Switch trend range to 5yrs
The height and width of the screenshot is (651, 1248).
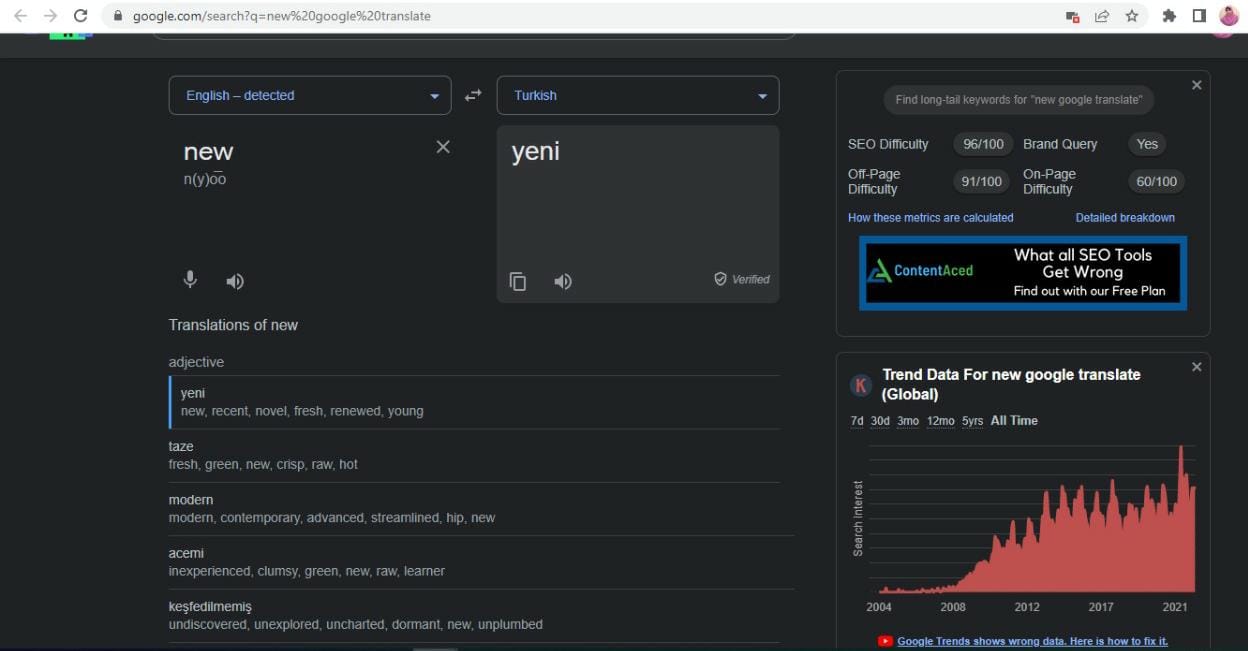click(x=973, y=421)
